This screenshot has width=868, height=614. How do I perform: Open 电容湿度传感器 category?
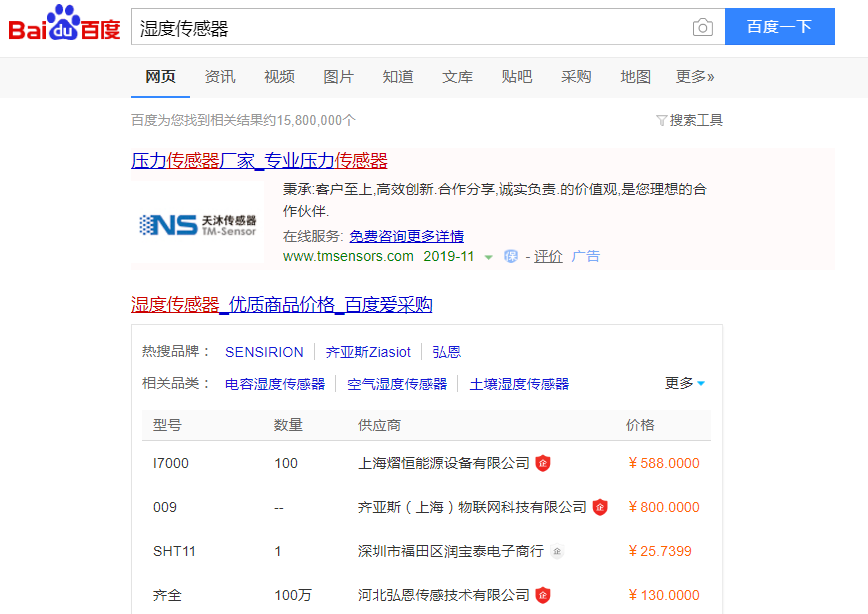[x=275, y=384]
